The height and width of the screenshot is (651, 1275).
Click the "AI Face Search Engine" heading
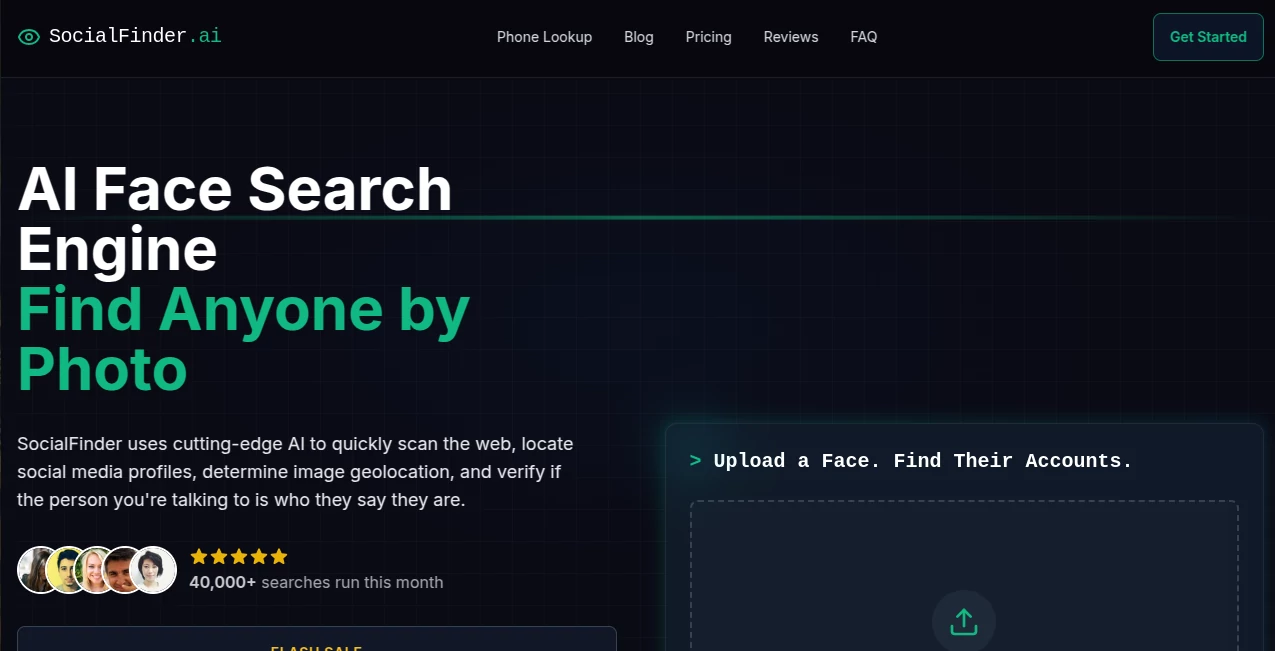[235, 219]
